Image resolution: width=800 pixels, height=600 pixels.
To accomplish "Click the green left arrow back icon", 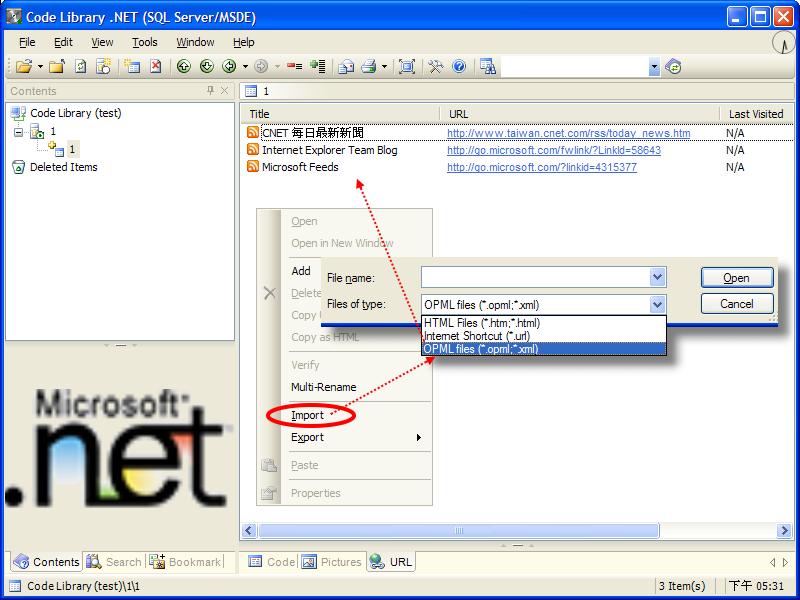I will click(x=229, y=66).
